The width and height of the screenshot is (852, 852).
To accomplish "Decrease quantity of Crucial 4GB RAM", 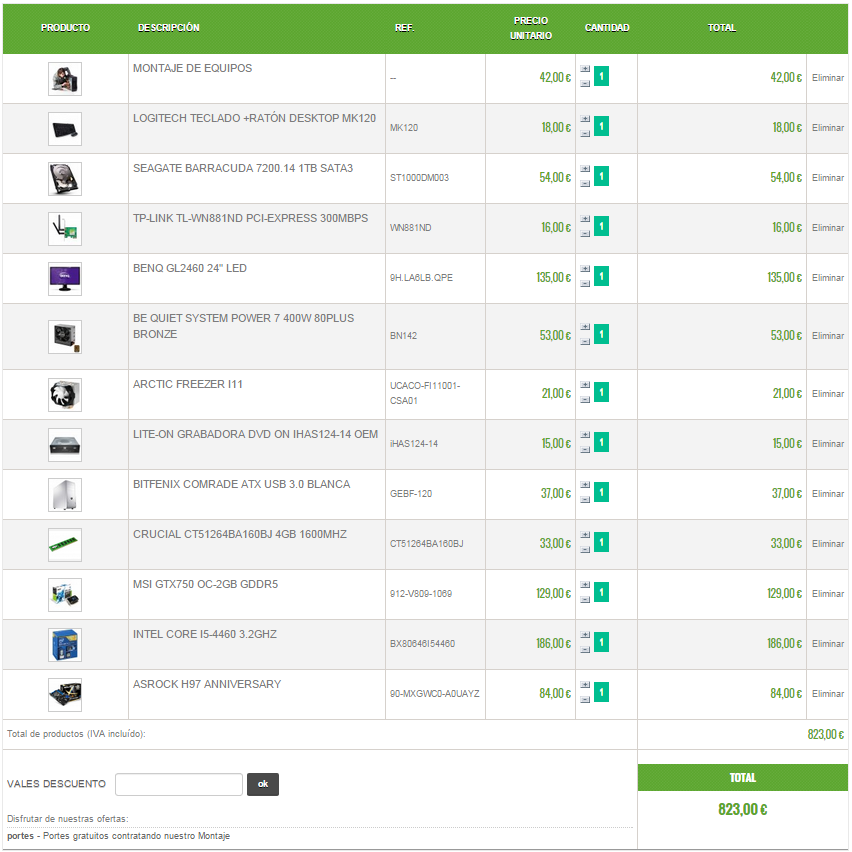I will [585, 550].
